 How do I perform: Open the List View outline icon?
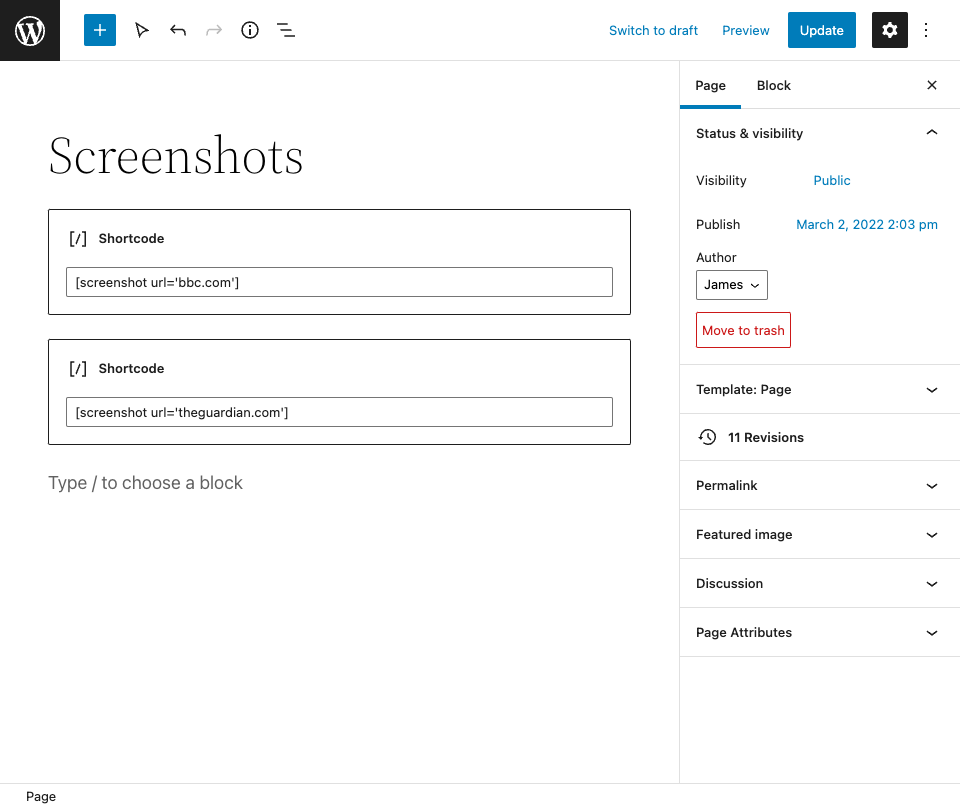coord(285,30)
